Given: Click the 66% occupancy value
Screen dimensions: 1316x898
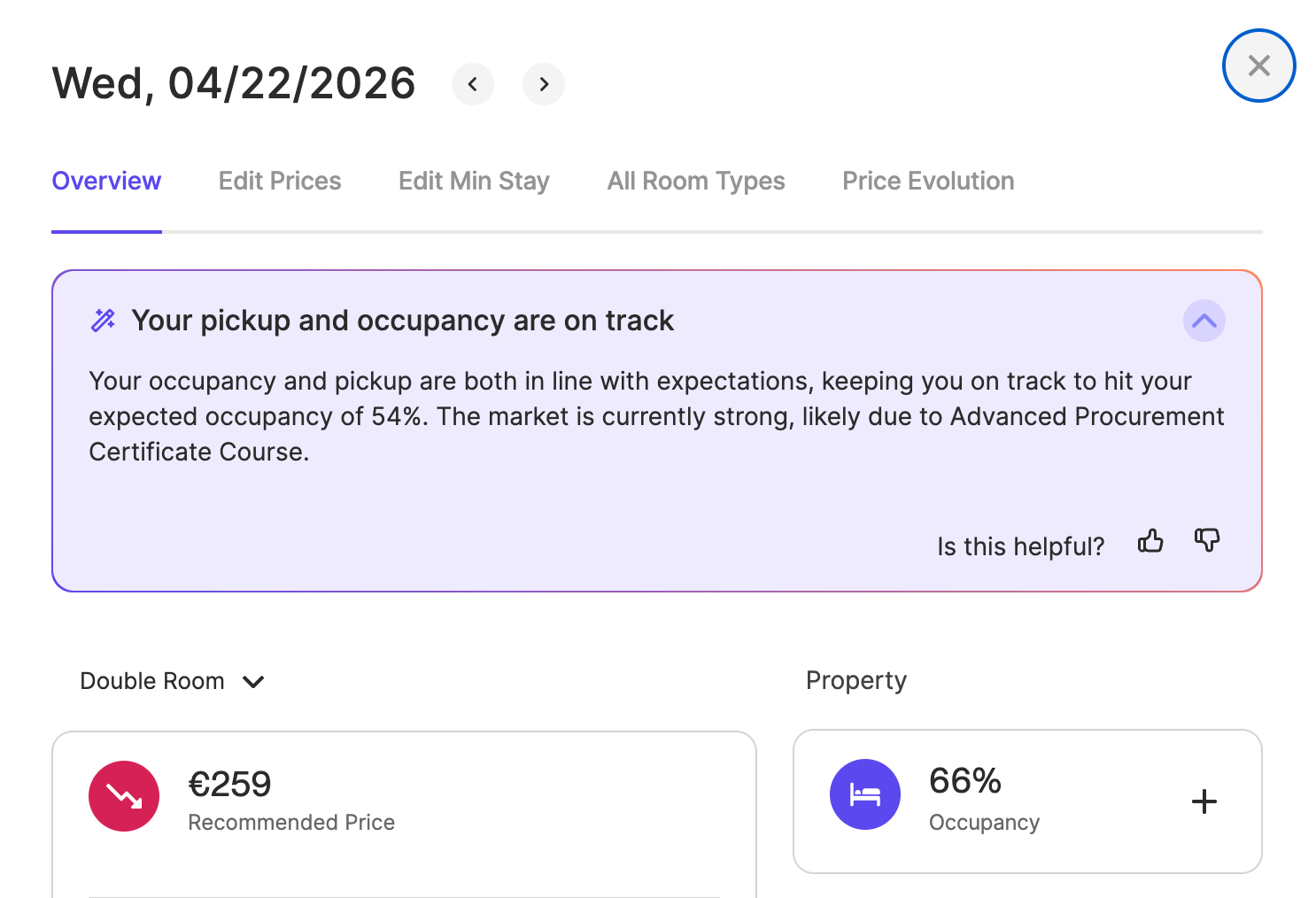Looking at the screenshot, I should click(x=964, y=781).
